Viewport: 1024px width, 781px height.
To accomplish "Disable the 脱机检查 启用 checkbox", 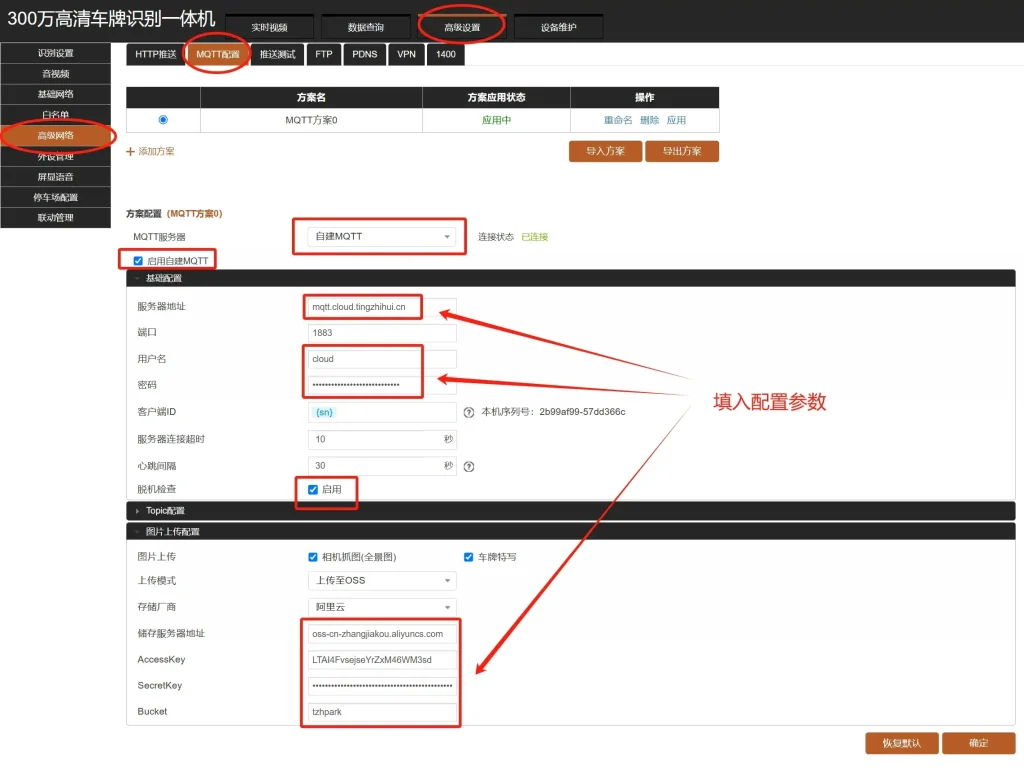I will [311, 491].
